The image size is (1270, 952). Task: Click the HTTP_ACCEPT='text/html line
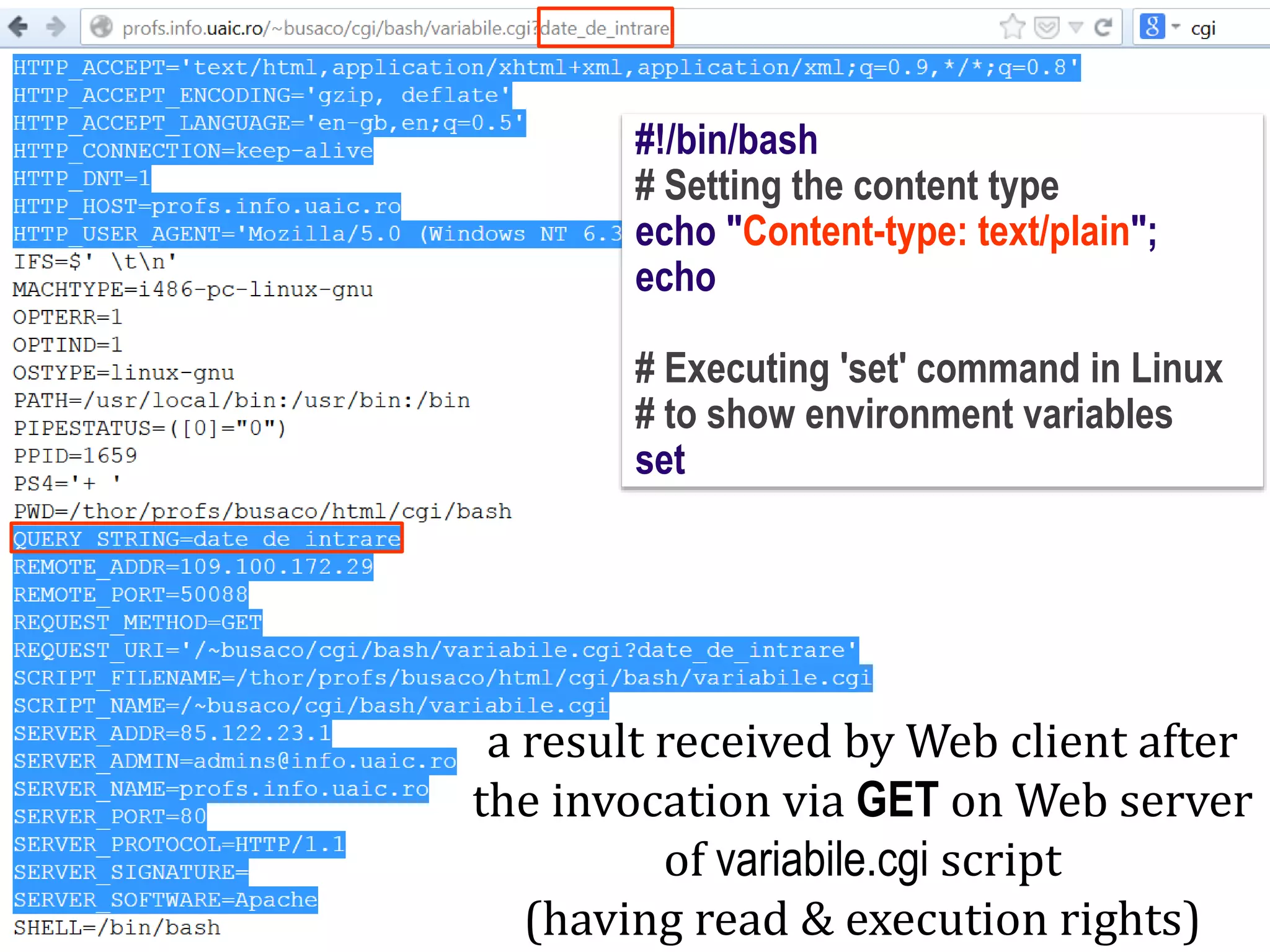coord(547,68)
